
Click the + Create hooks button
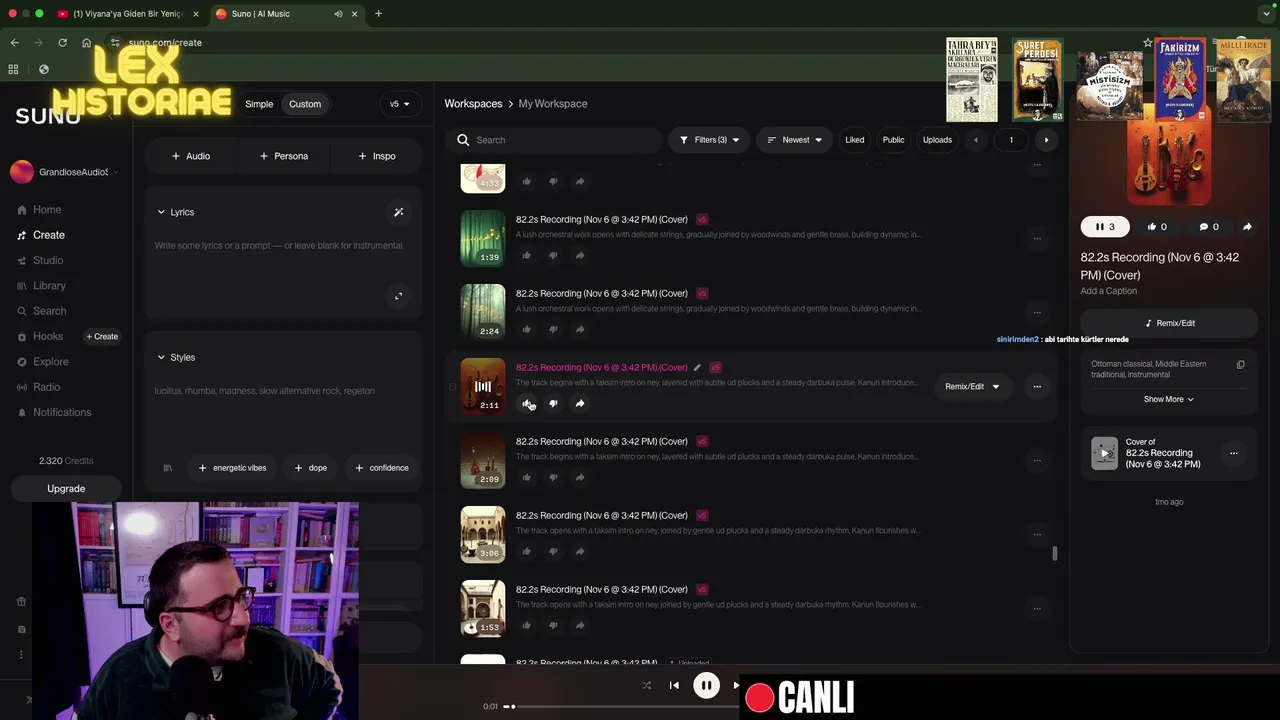click(x=102, y=336)
